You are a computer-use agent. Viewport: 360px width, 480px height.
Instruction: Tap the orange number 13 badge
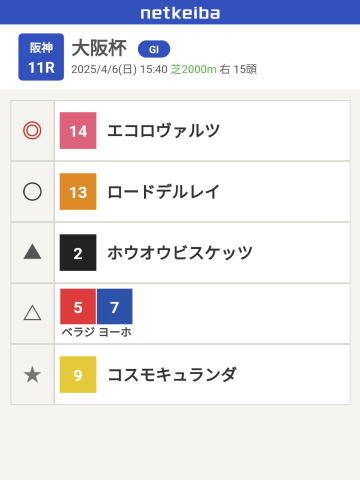78,192
